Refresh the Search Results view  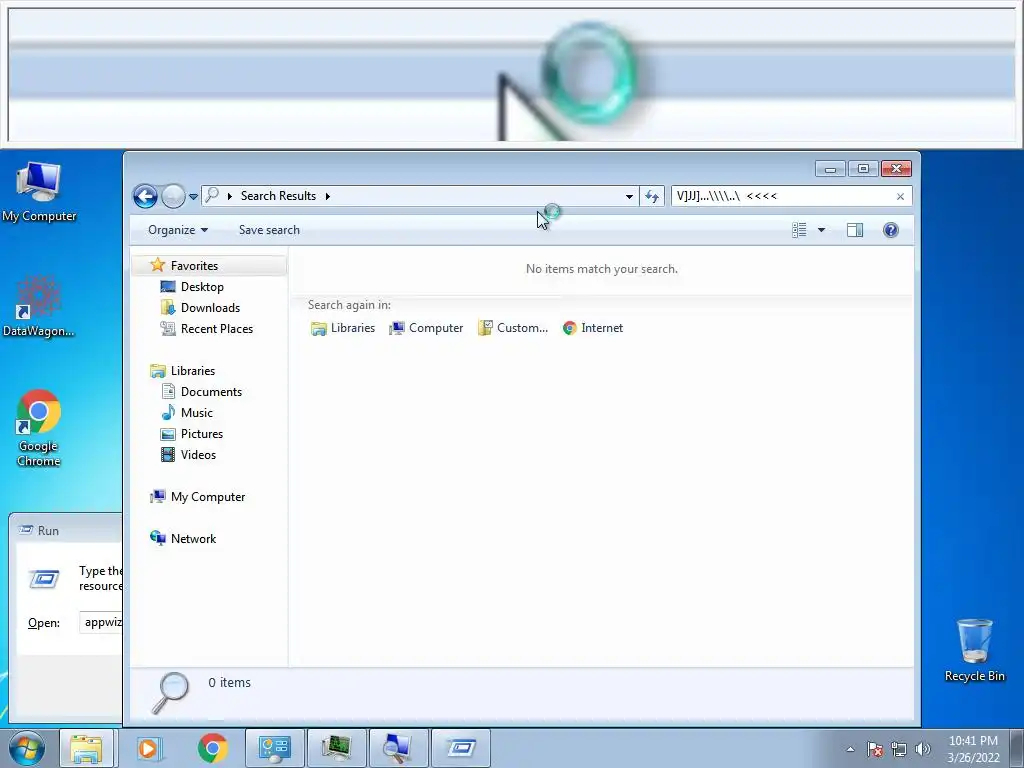click(652, 196)
